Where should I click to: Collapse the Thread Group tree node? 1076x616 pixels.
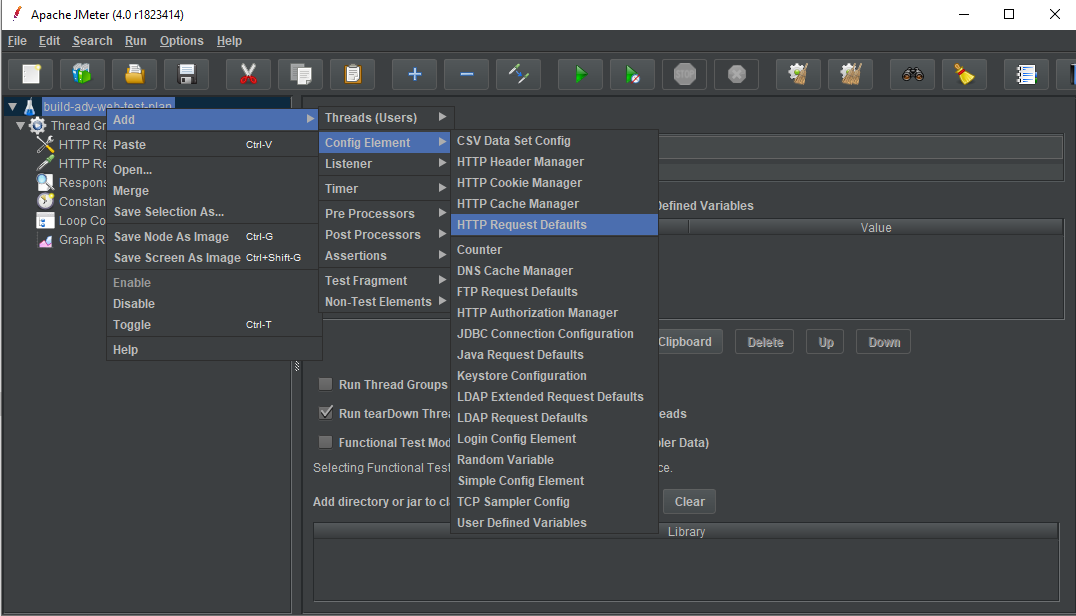coord(21,126)
